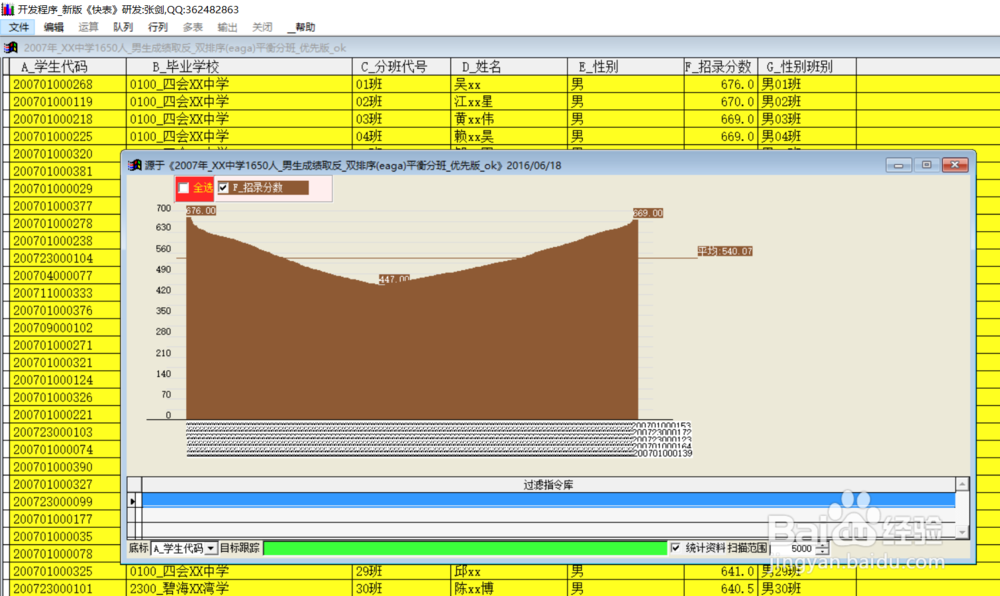Click the B_毕业学校 column header
This screenshot has width=1000, height=596.
239,67
